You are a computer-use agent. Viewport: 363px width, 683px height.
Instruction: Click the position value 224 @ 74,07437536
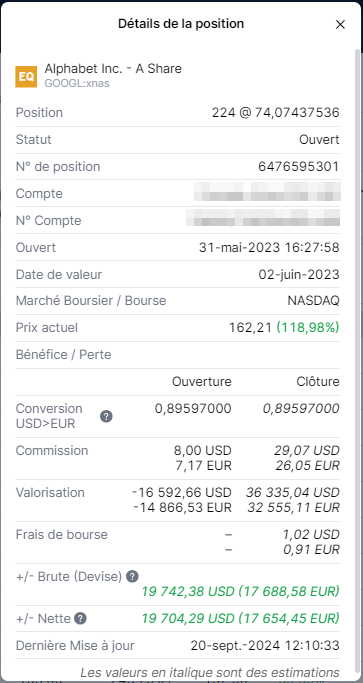(275, 113)
